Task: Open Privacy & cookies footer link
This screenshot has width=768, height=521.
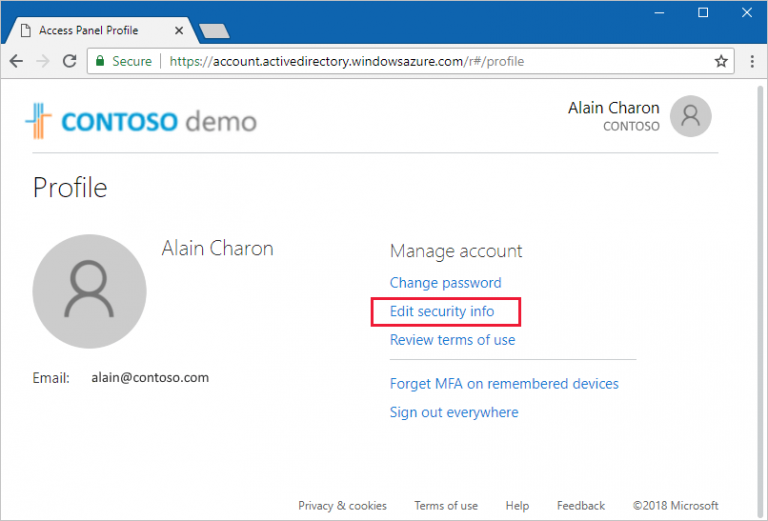Action: [342, 505]
